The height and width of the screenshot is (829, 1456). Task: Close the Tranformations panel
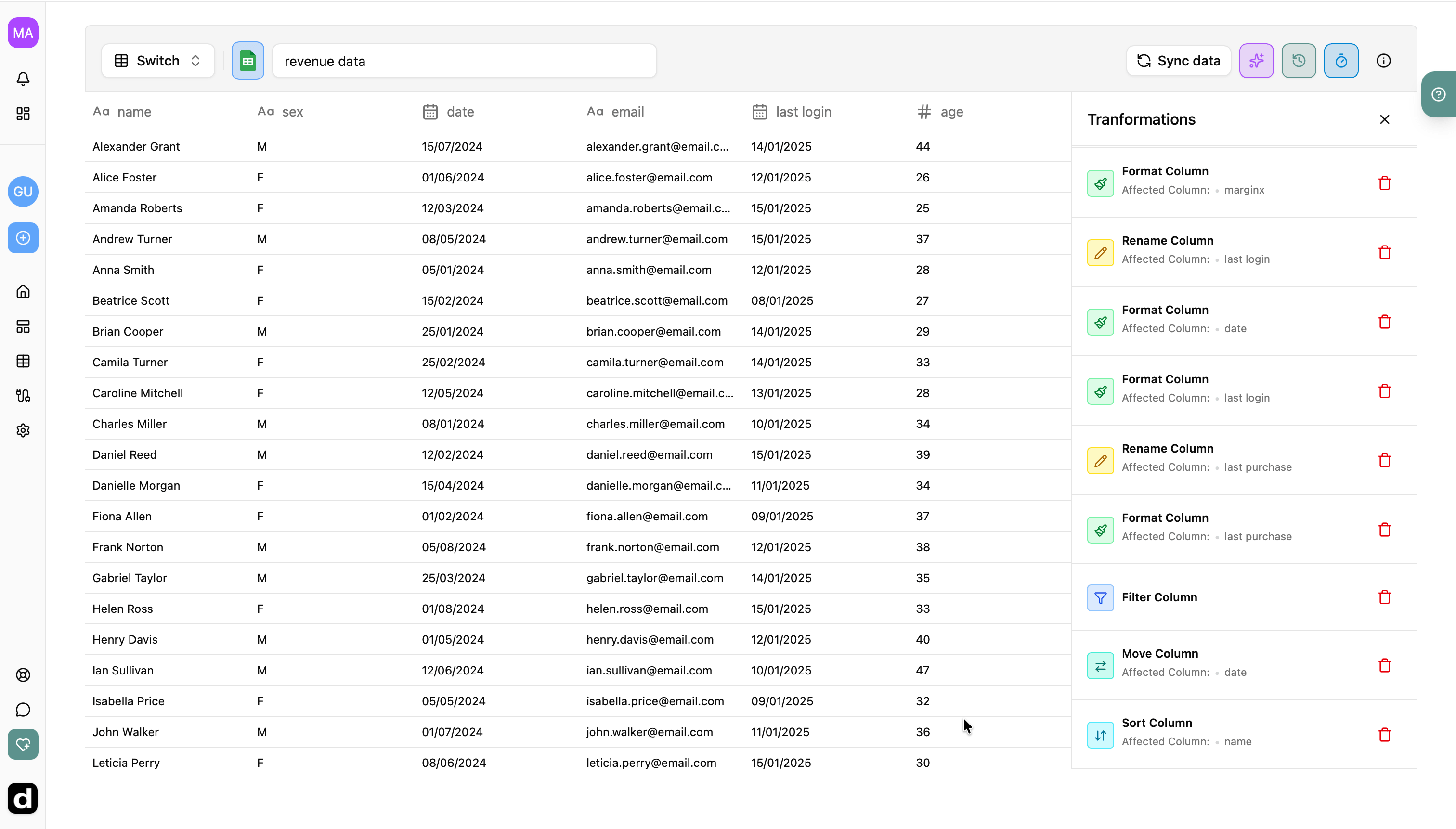click(x=1384, y=119)
